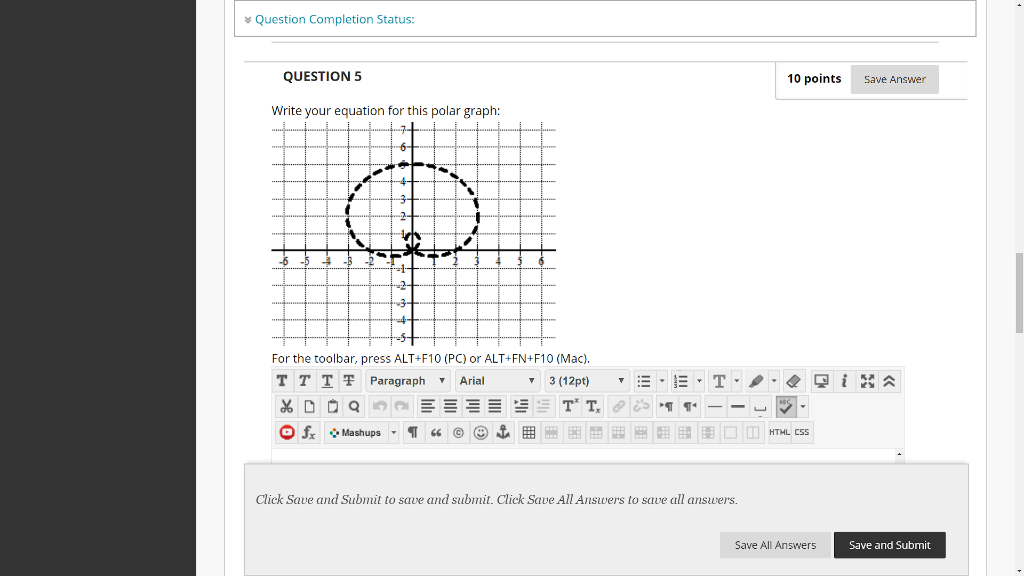Open the CSS editor
Image resolution: width=1024 pixels, height=576 pixels.
tap(802, 432)
